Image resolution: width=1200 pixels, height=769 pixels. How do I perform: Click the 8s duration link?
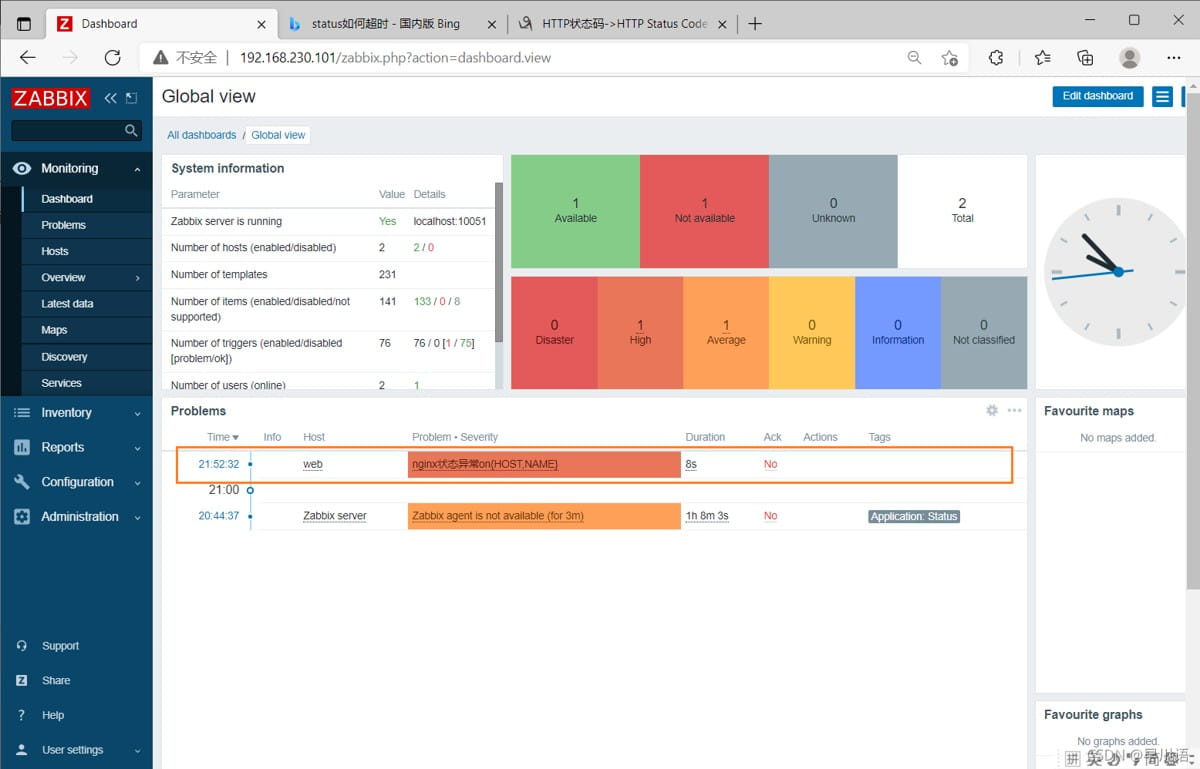pyautogui.click(x=691, y=464)
